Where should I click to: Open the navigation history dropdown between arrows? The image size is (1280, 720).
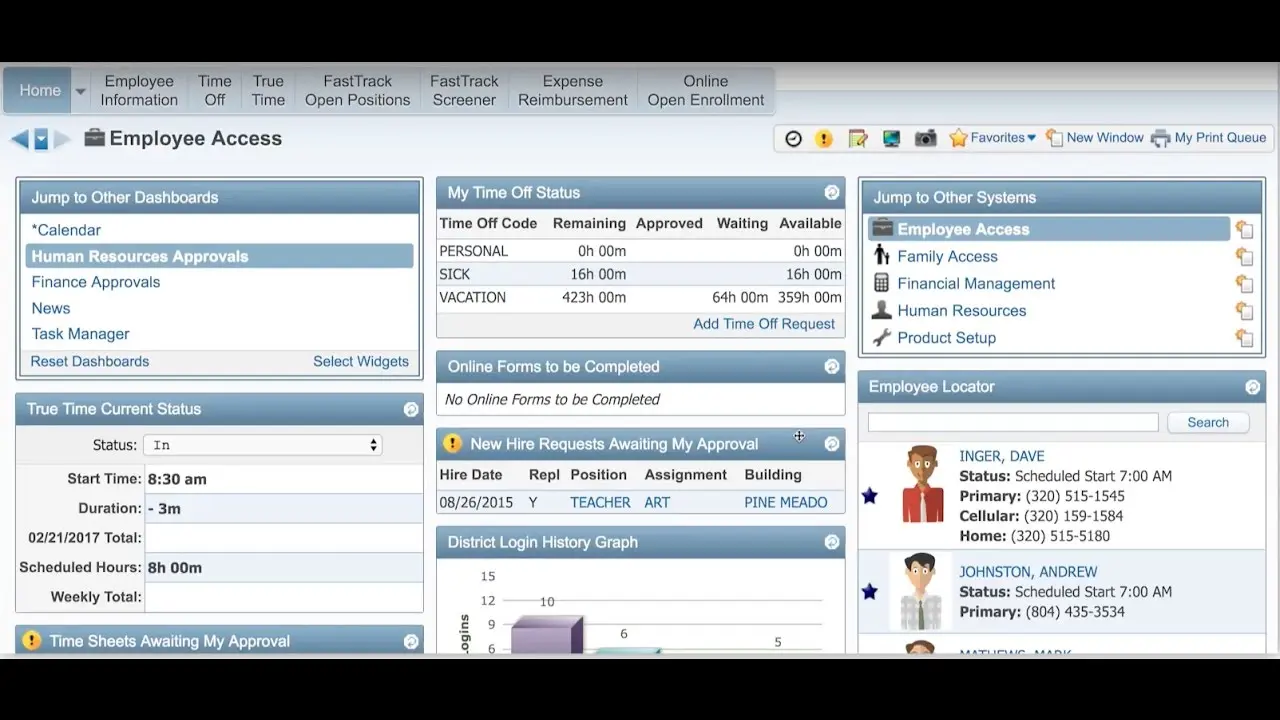pyautogui.click(x=41, y=139)
